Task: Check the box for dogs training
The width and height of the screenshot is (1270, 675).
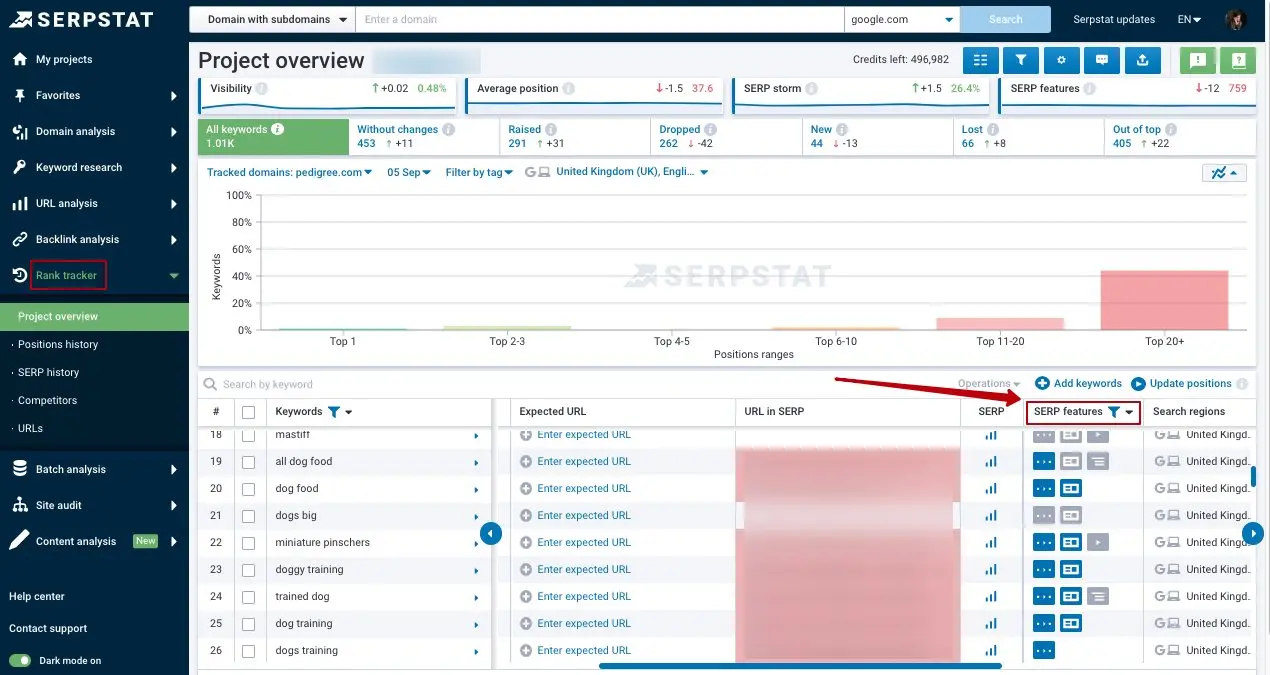Action: pos(248,651)
